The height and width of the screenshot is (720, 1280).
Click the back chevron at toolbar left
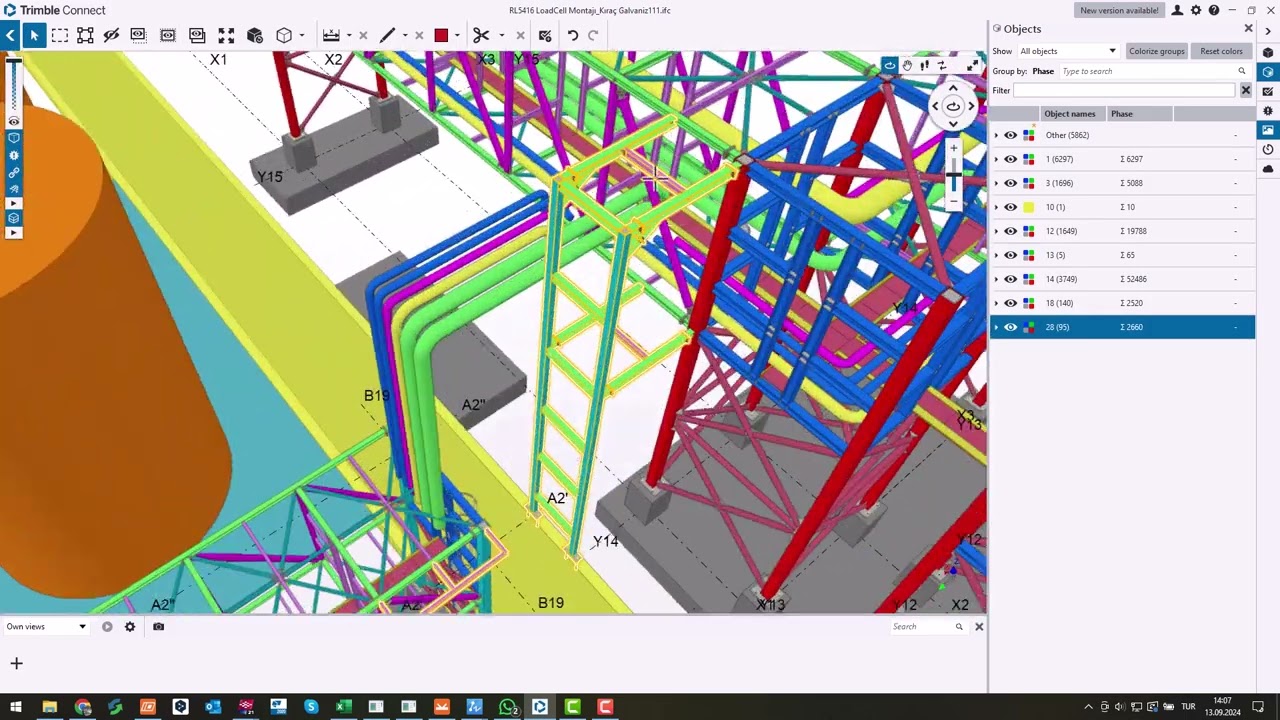pos(10,35)
